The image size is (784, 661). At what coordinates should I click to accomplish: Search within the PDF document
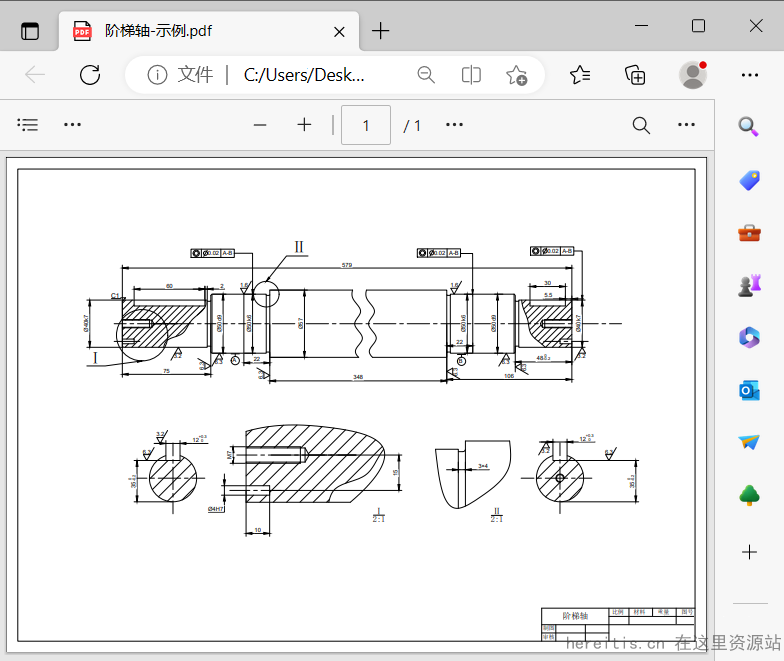(x=641, y=125)
